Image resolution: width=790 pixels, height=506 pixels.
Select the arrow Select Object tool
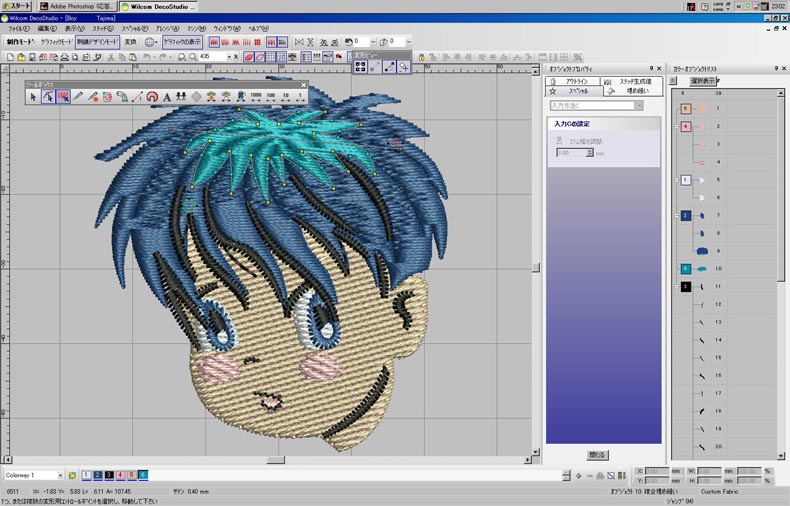(x=33, y=97)
